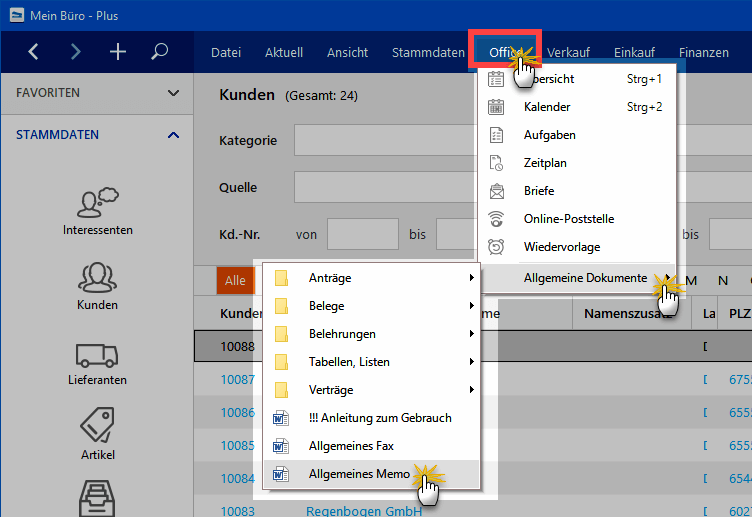Viewport: 752px width, 517px height.
Task: Expand the Anträge submenu arrow
Action: tap(472, 278)
